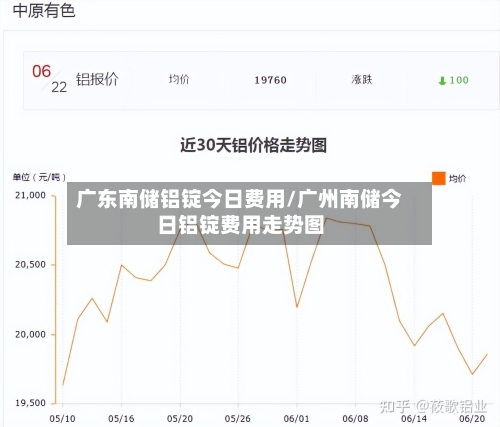Click the 铝报价 heading
The width and height of the screenshot is (500, 427).
[x=97, y=79]
